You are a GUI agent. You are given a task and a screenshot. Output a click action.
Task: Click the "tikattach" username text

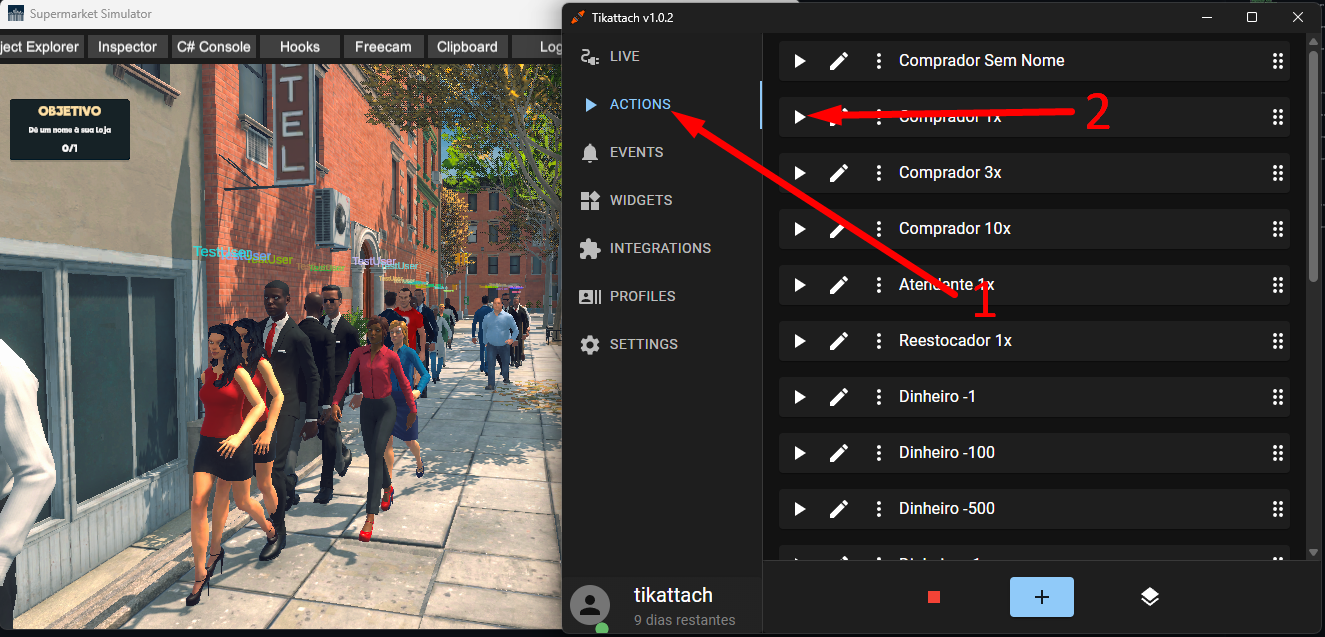click(673, 595)
